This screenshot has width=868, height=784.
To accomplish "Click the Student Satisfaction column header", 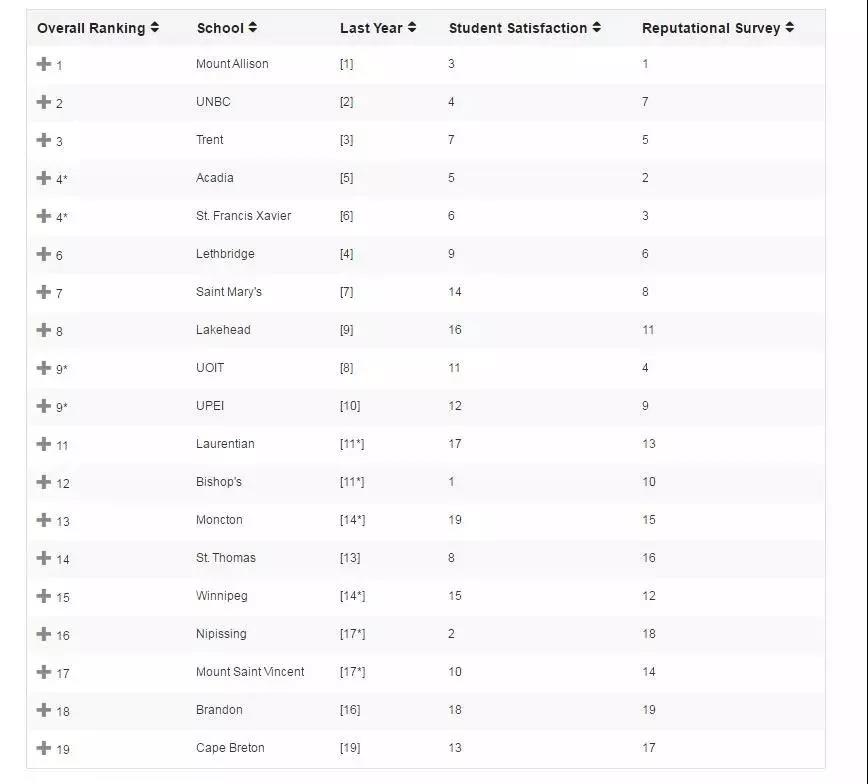I will coord(518,28).
